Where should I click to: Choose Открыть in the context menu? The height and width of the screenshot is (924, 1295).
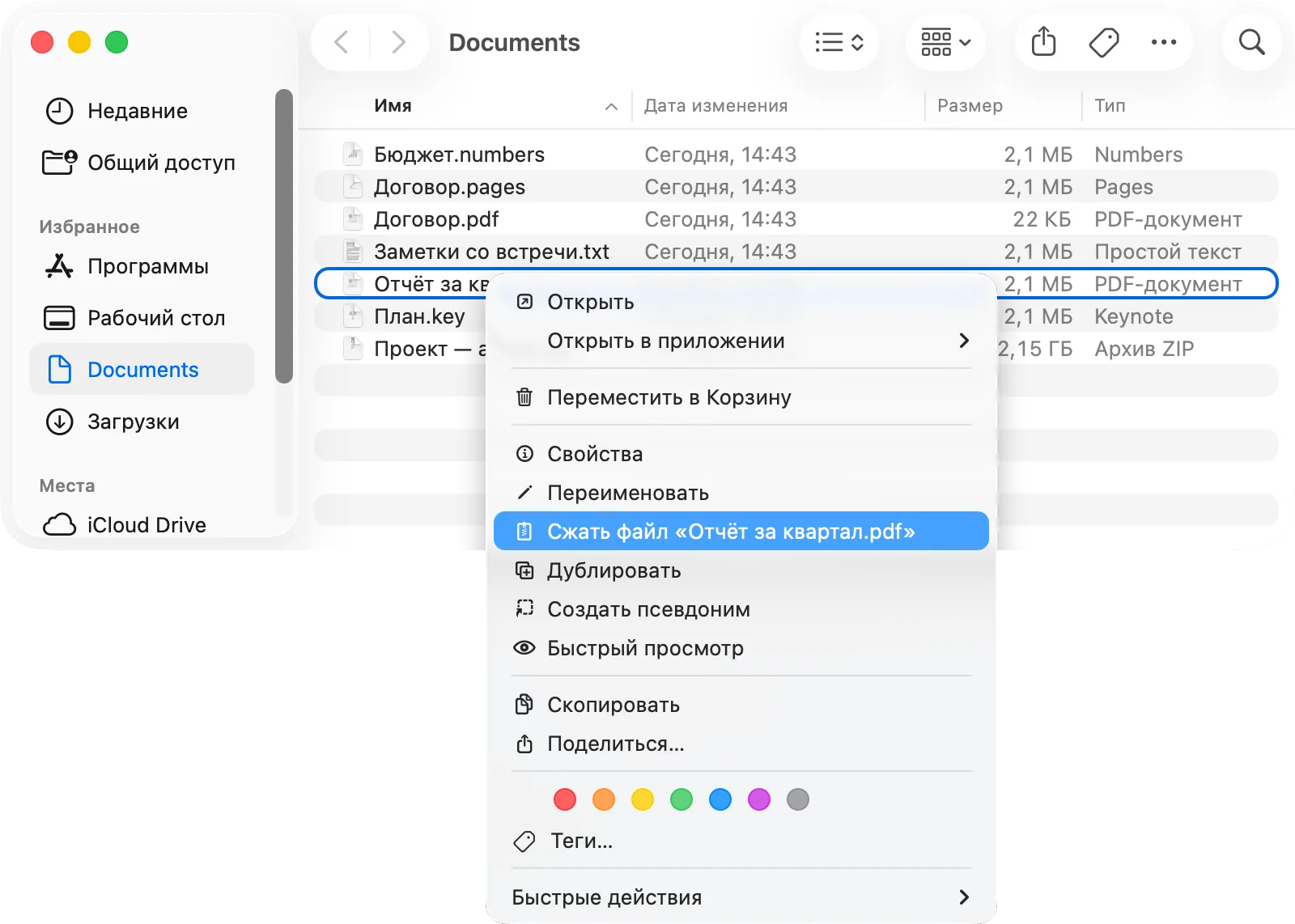tap(741, 302)
